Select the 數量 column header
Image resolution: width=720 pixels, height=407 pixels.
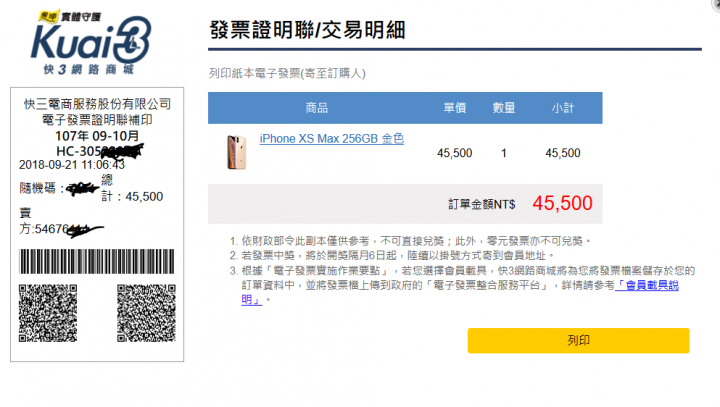coord(504,108)
